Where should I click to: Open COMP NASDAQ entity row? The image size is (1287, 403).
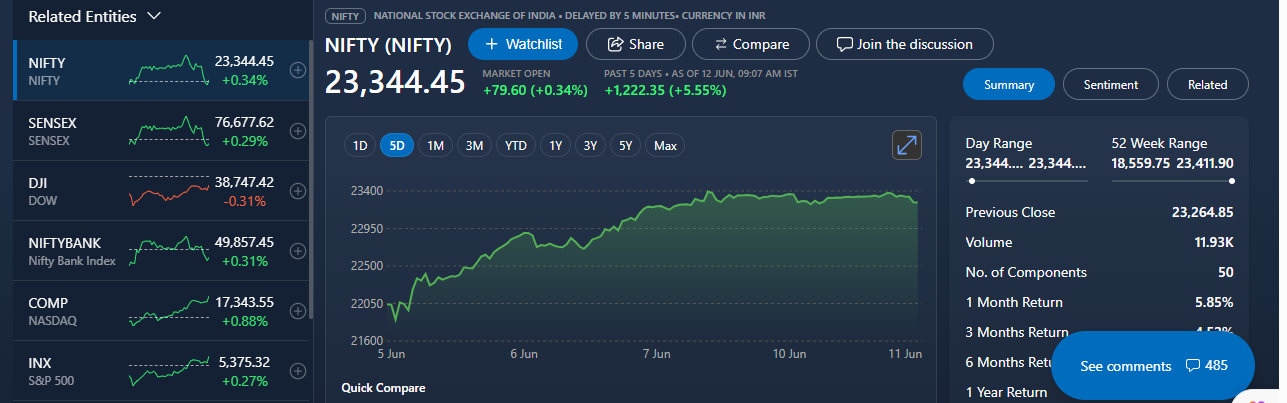163,311
